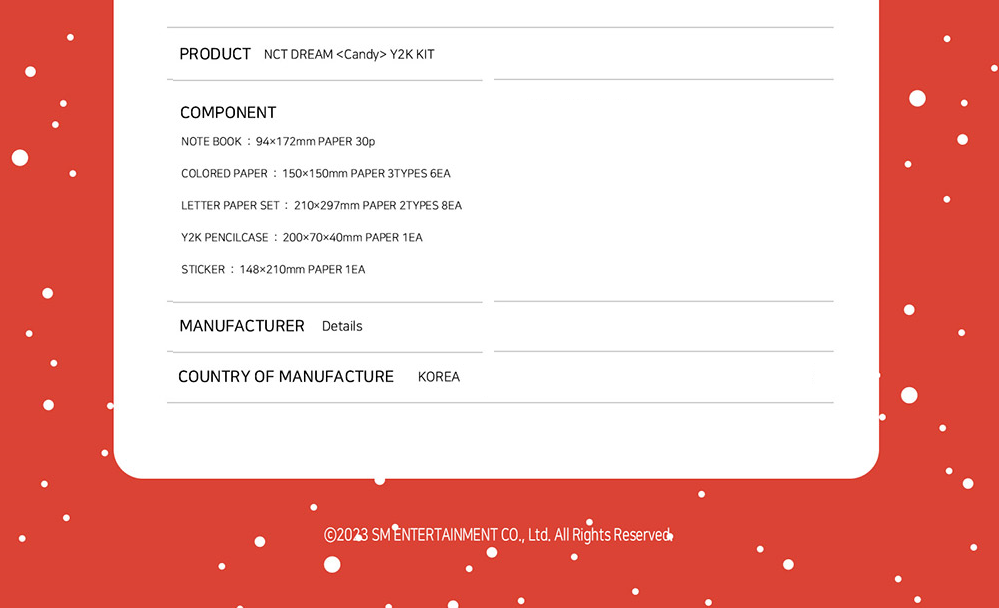This screenshot has width=999, height=608.
Task: Select the 94×172mm PAPER 30p specification
Action: (315, 142)
